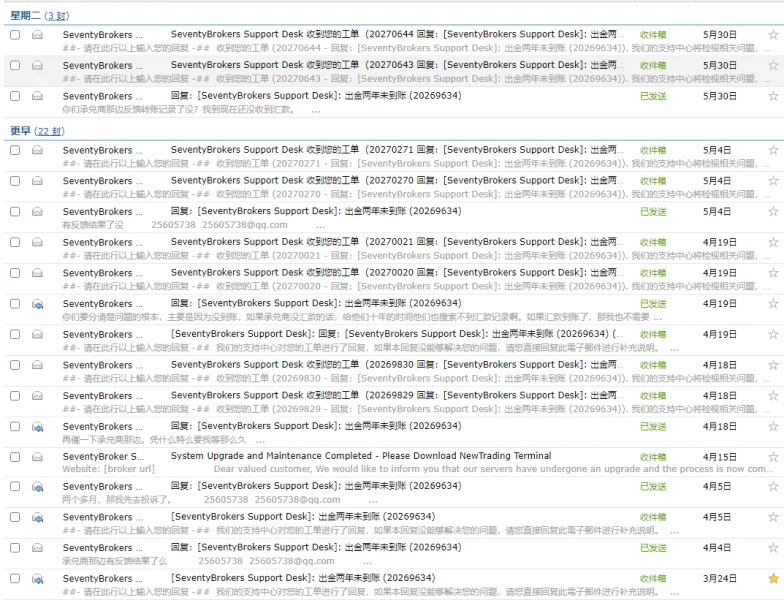Tick checkbox for ticket 20270270 email
Image resolution: width=784 pixels, height=600 pixels.
click(x=15, y=180)
